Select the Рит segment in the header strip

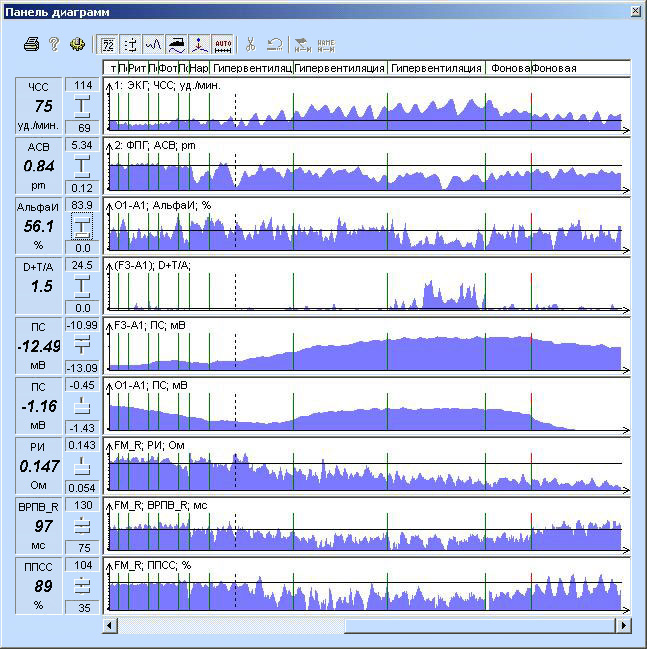[137, 68]
